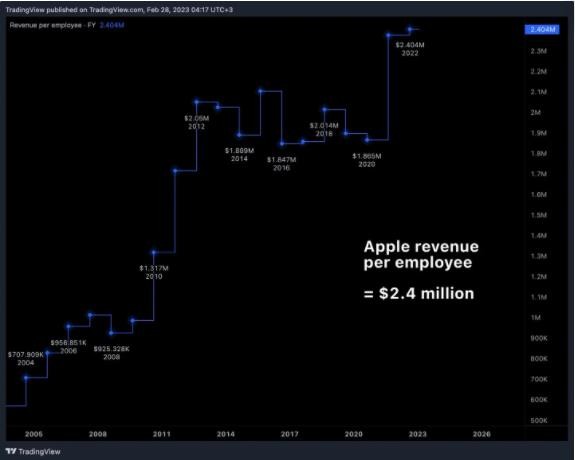Viewport: 575px width, 460px height.
Task: Click the 2.404M price label badge
Action: coord(542,30)
